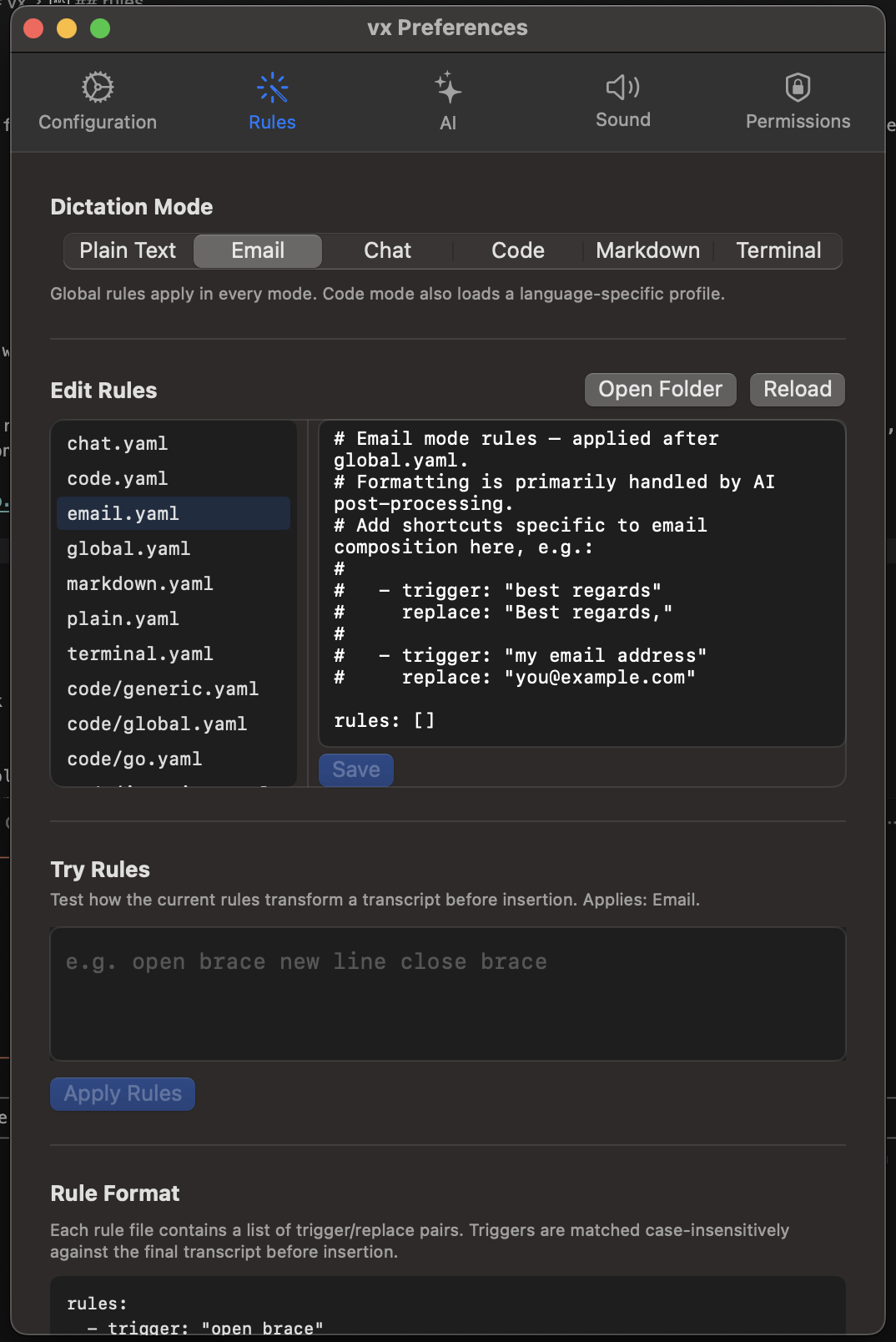Image resolution: width=896 pixels, height=1342 pixels.
Task: Choose the Code dictation mode
Action: (517, 250)
